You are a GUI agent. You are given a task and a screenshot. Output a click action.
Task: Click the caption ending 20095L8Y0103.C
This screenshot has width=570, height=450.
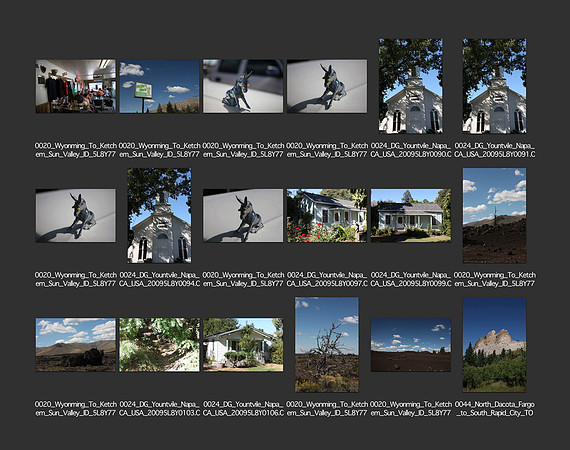coord(159,409)
